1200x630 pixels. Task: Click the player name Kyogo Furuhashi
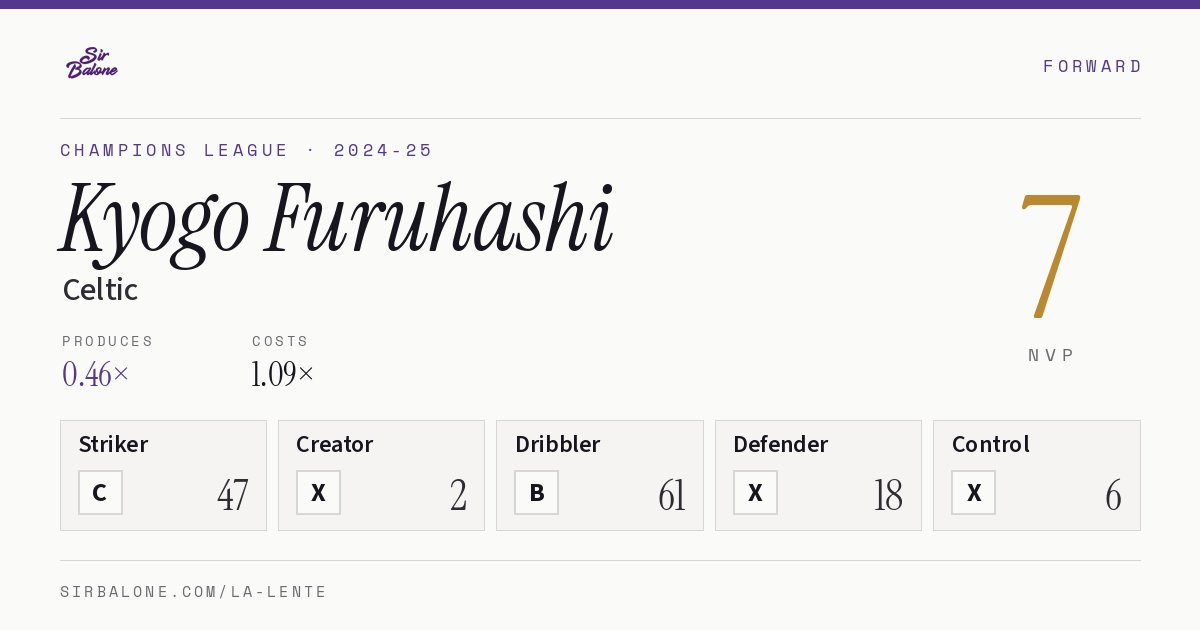coord(336,220)
